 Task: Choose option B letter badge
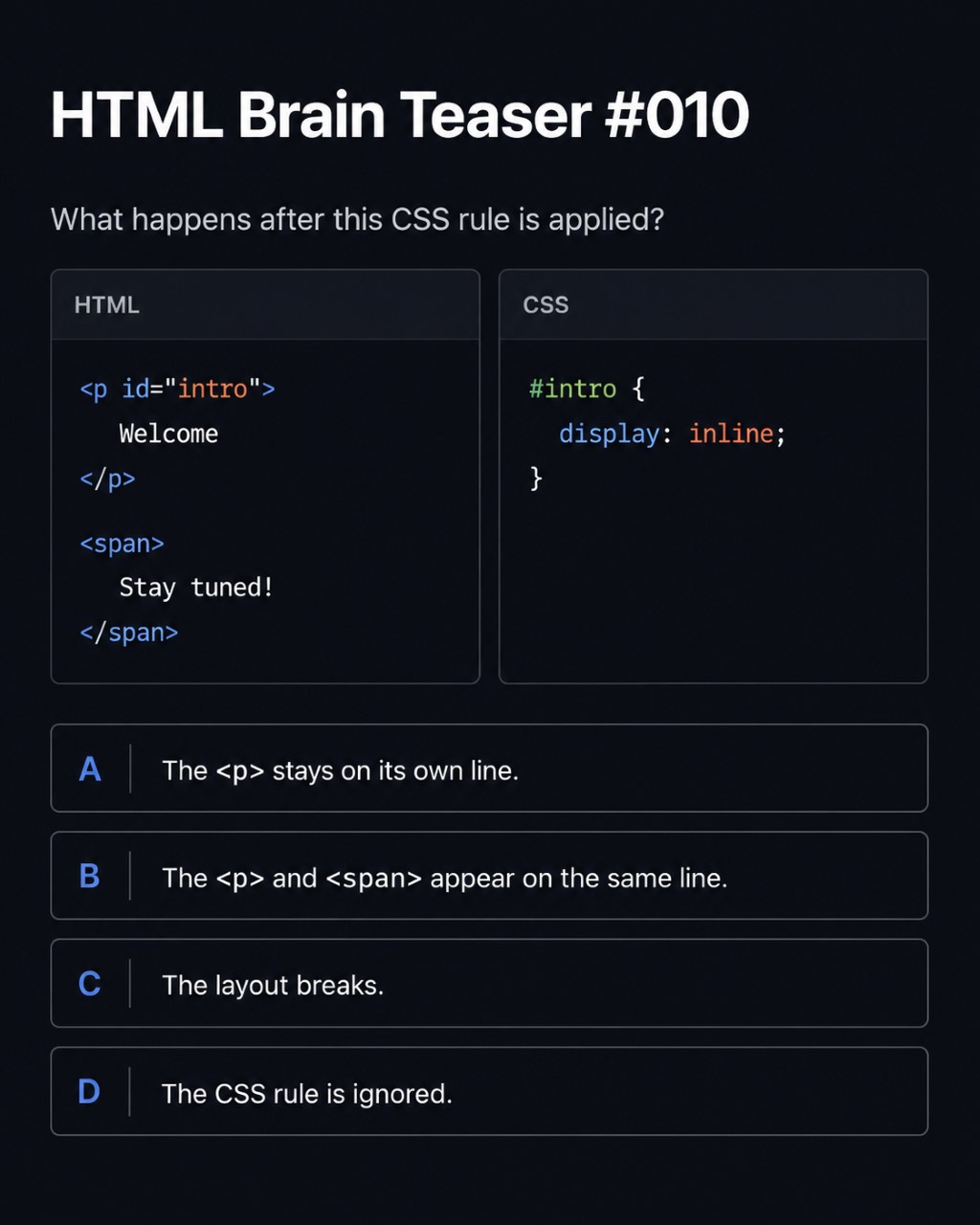coord(90,877)
